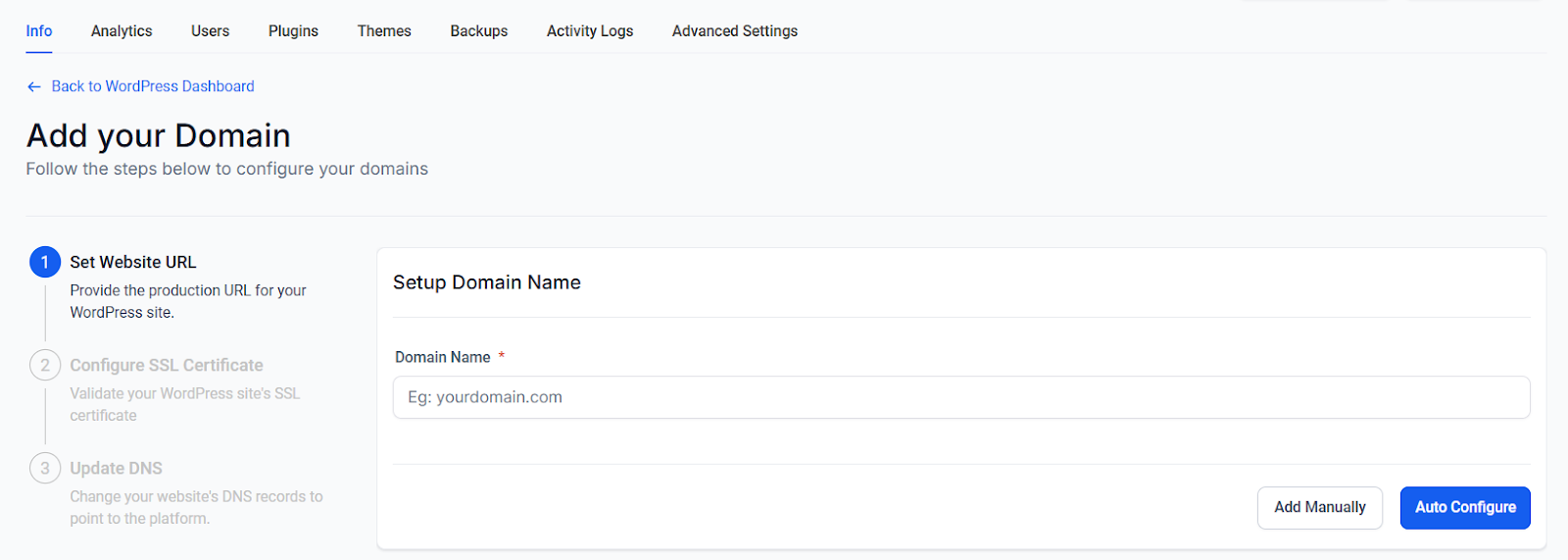View the Activity Logs tab

click(590, 31)
